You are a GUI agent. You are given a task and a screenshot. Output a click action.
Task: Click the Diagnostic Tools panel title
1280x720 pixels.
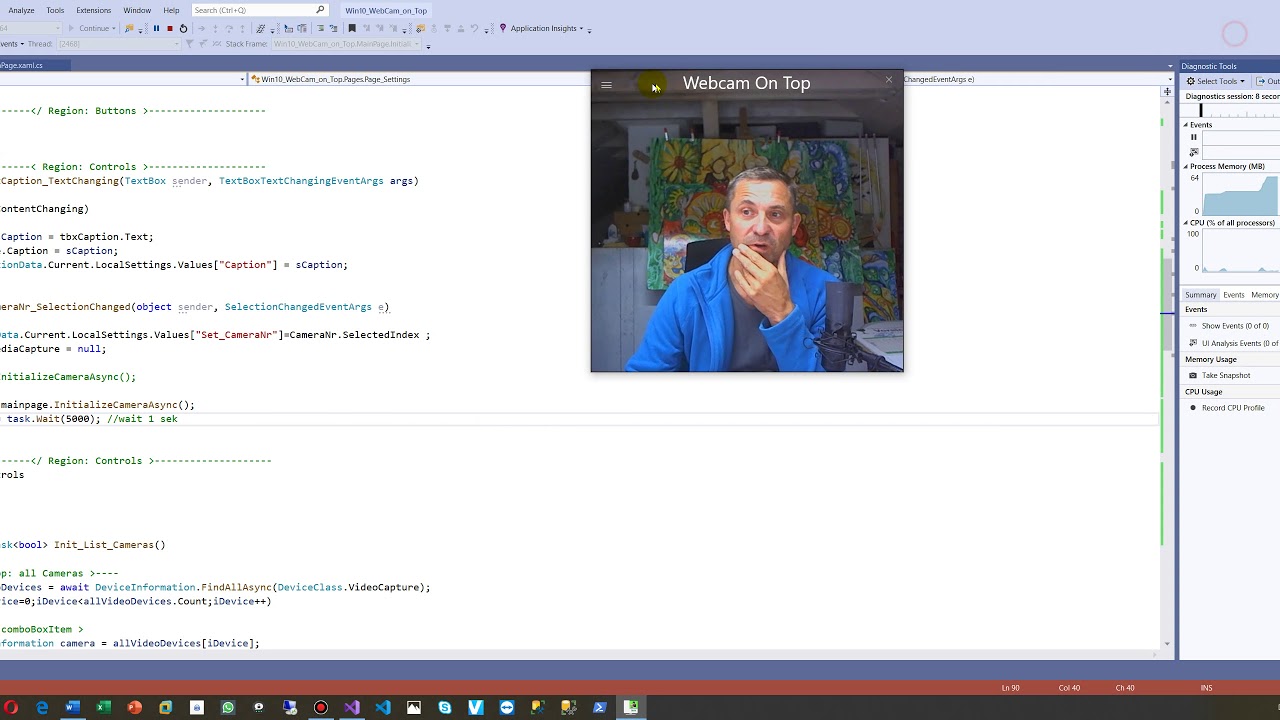[1209, 66]
